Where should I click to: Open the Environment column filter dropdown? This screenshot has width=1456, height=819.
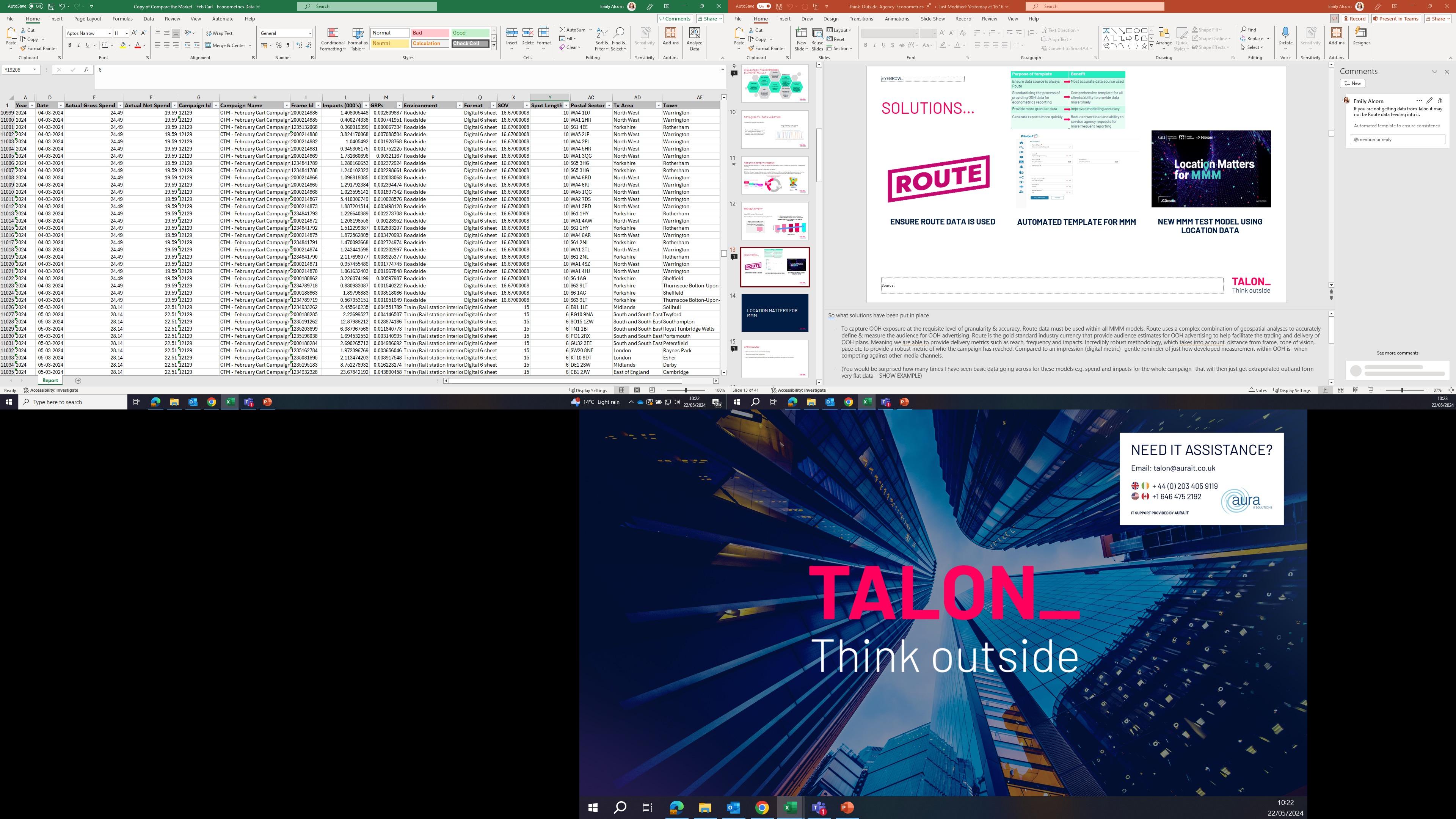pyautogui.click(x=460, y=106)
